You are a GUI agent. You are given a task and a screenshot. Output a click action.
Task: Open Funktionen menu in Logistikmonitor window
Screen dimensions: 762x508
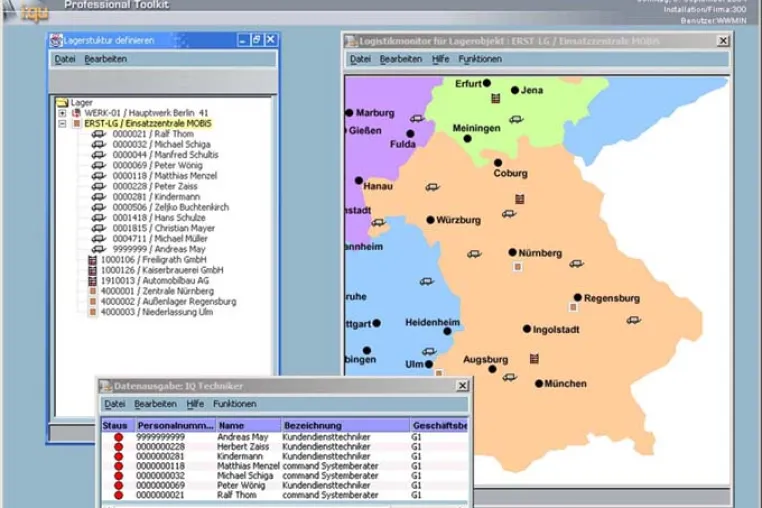coord(480,59)
